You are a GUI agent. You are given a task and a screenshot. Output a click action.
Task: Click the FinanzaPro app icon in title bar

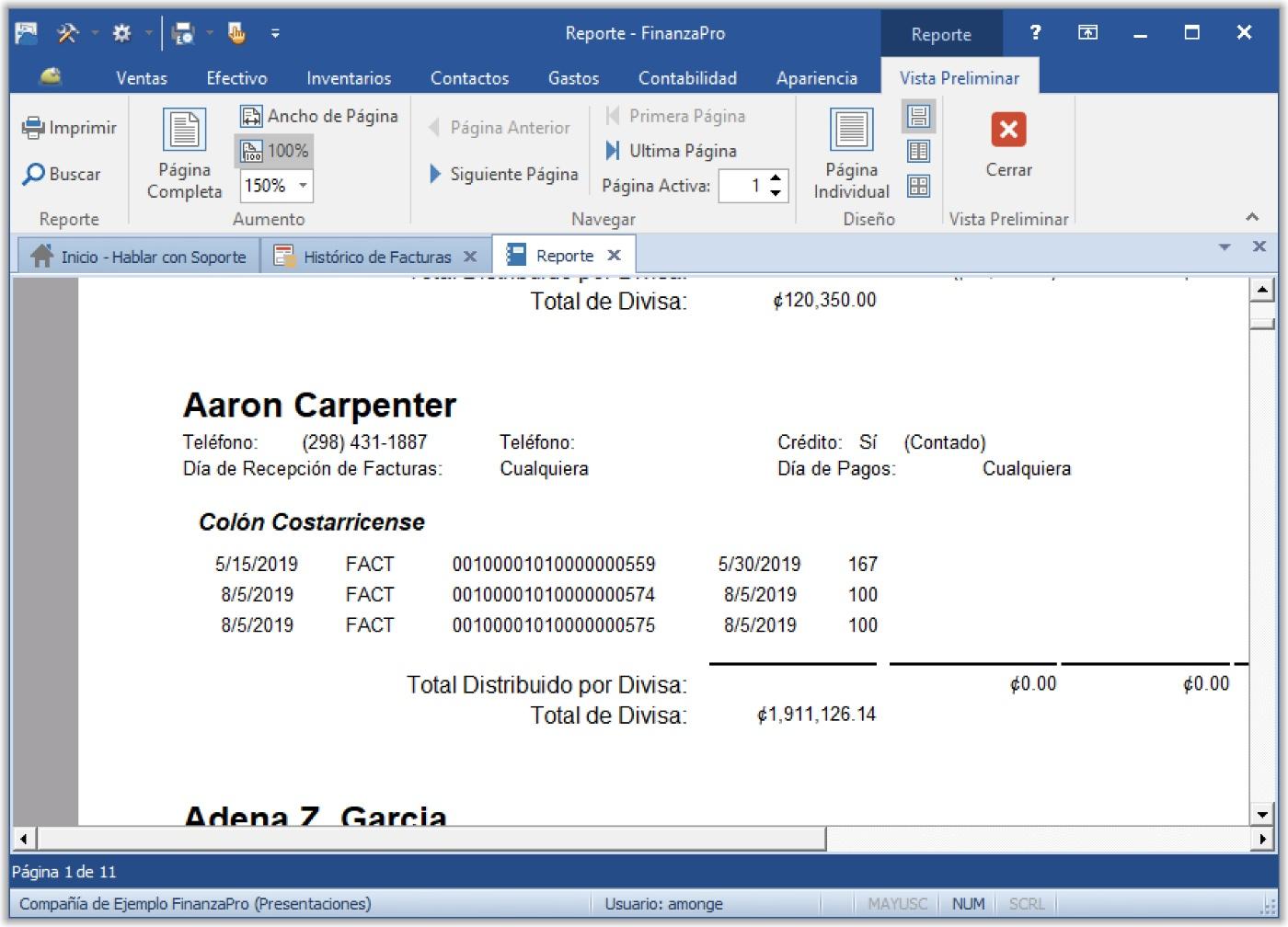(x=27, y=33)
